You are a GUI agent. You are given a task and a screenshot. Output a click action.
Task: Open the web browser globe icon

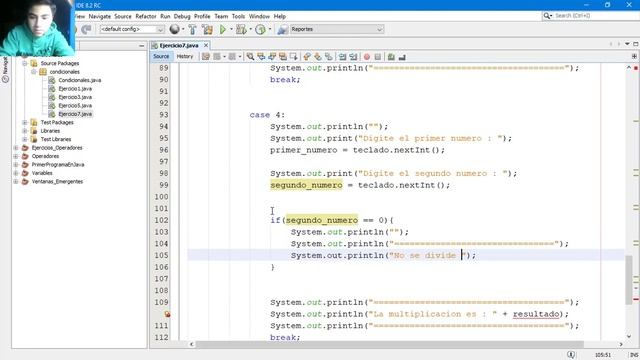pos(175,29)
